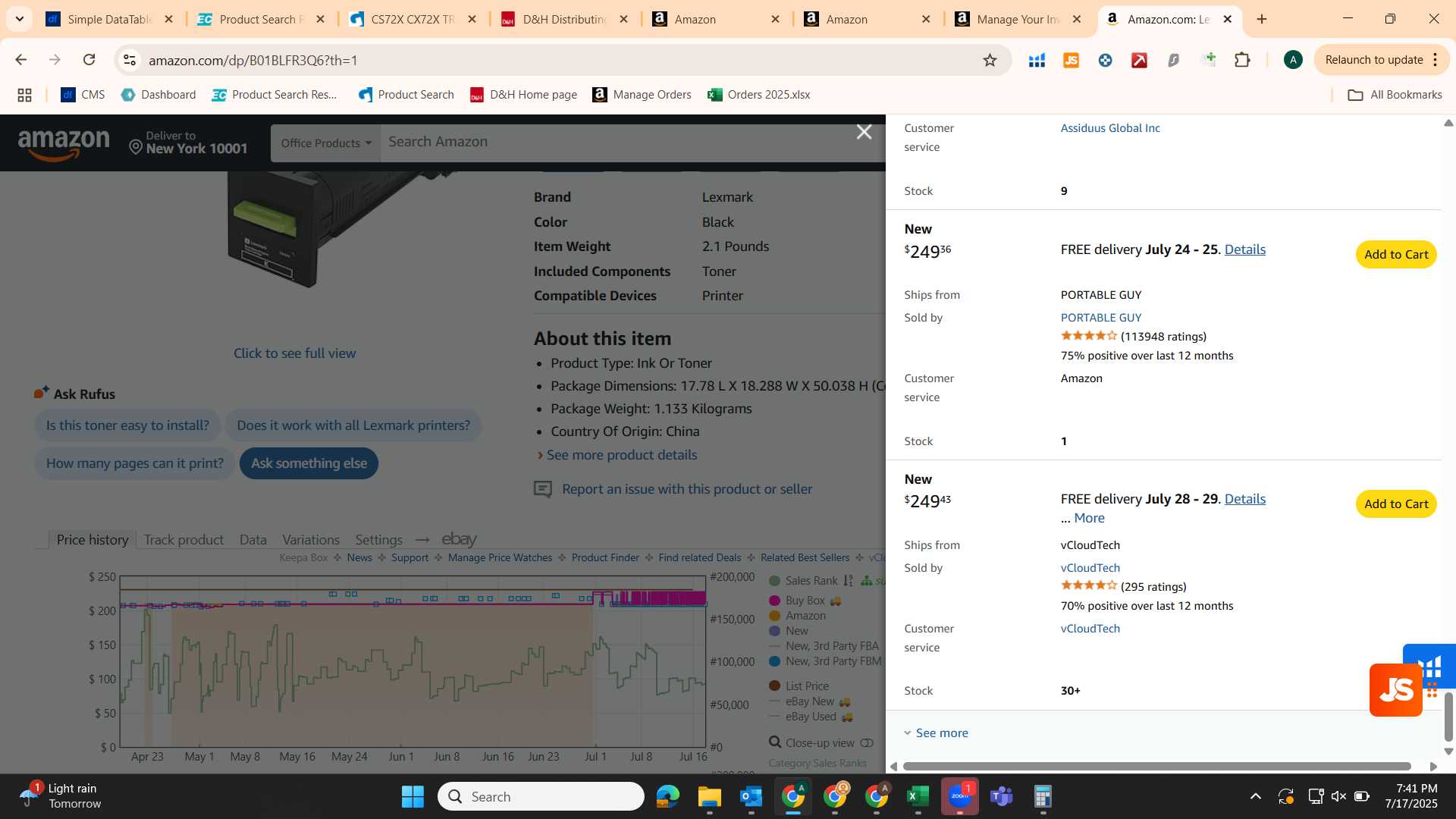Screen dimensions: 1456x819
Task: Toggle Buy Box series in Keepa legend
Action: [x=805, y=601]
